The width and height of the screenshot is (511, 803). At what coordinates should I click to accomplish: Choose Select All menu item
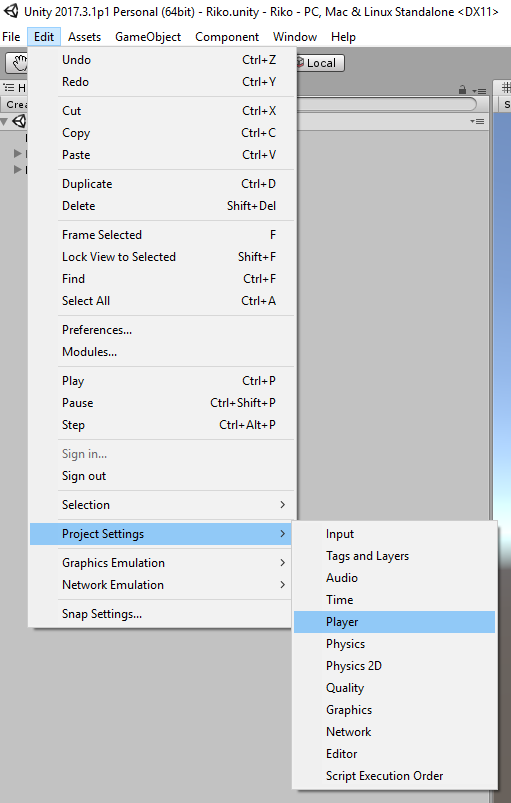(162, 301)
